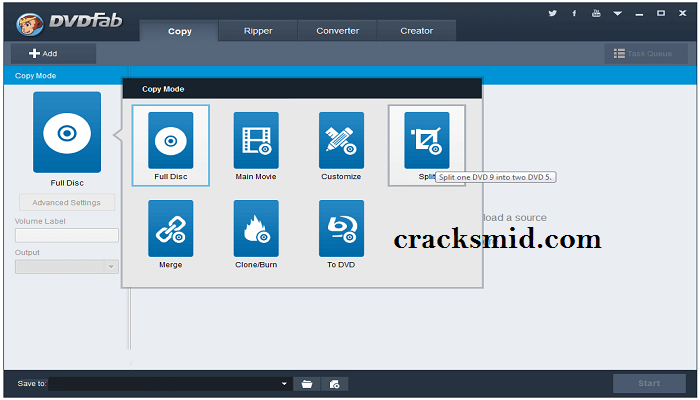Screen dimensions: 700x400
Task: Click the Copy Mode sidebar heading
Action: point(35,76)
